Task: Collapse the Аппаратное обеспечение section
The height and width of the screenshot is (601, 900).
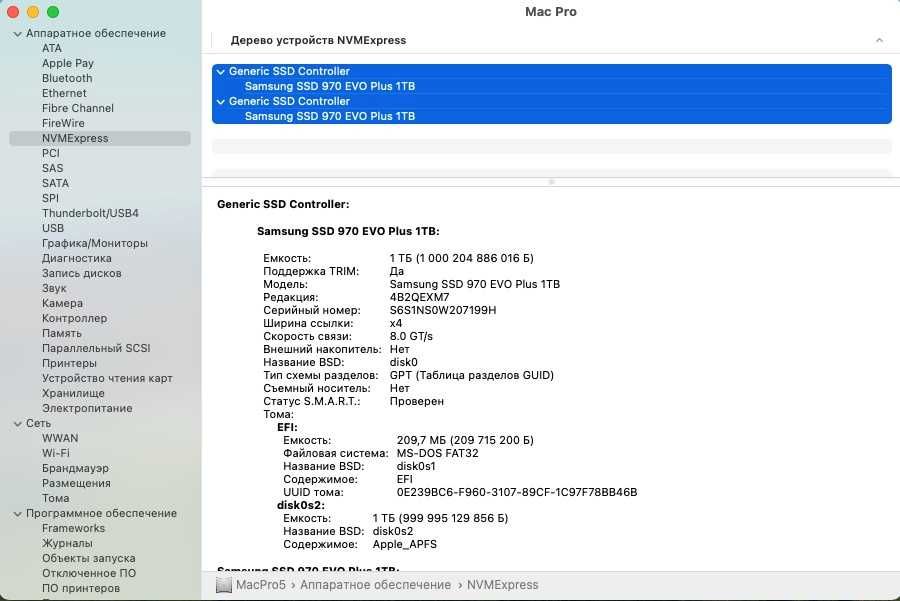Action: 17,34
